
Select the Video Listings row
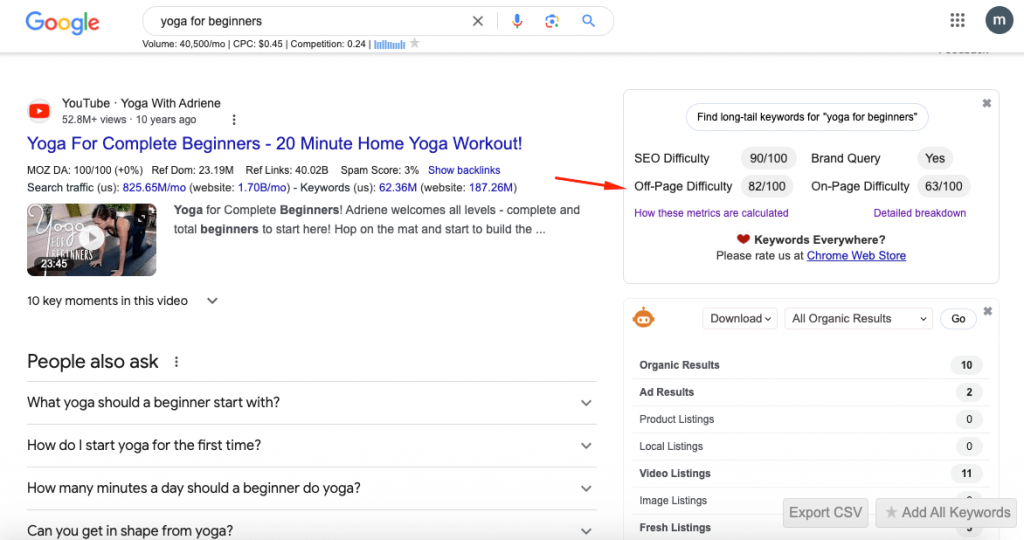[810, 473]
